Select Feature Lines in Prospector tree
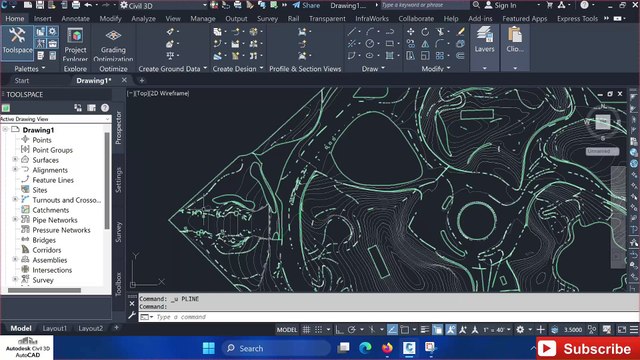This screenshot has height=360, width=640. click(53, 180)
